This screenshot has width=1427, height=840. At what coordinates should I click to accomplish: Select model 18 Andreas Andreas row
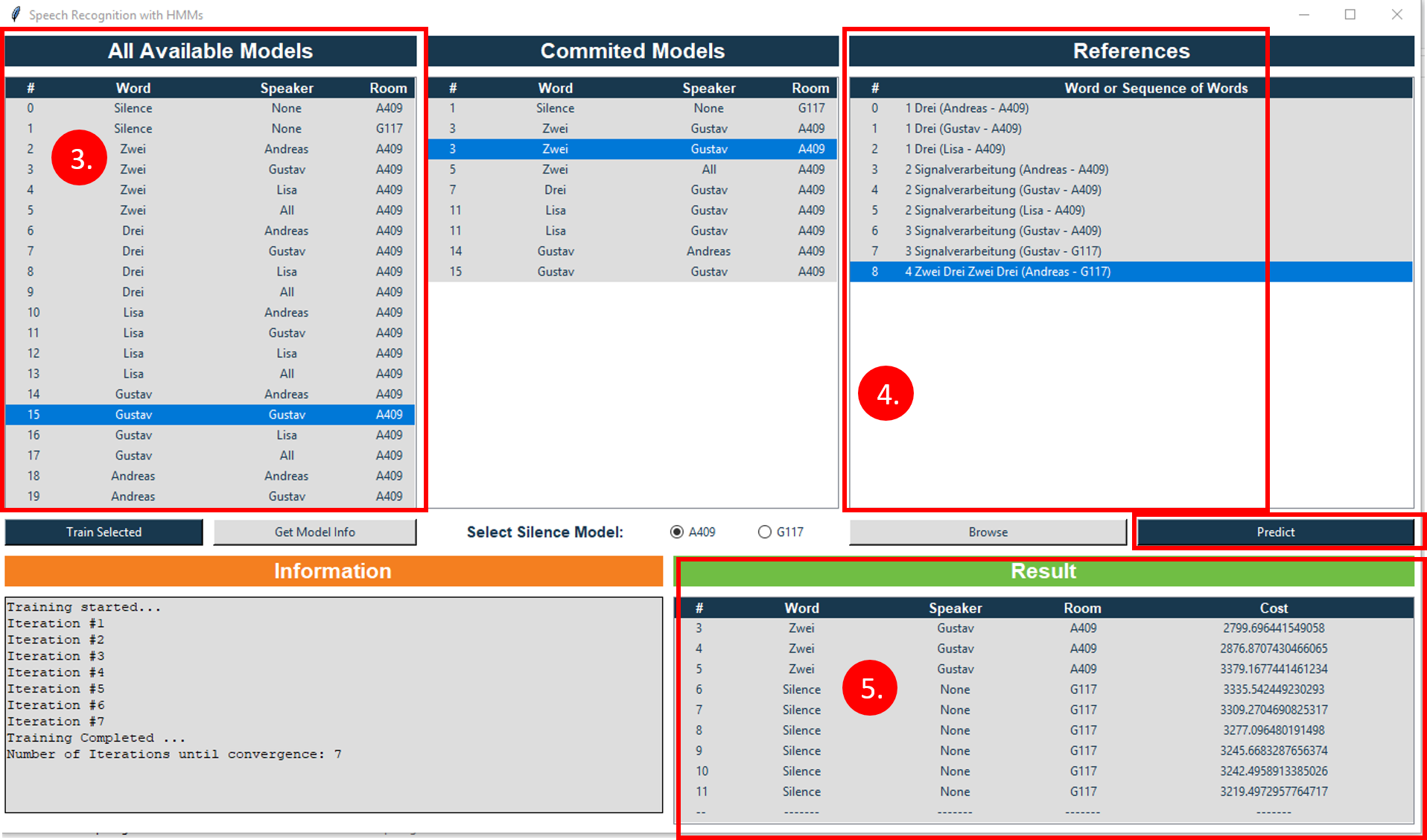pyautogui.click(x=210, y=476)
